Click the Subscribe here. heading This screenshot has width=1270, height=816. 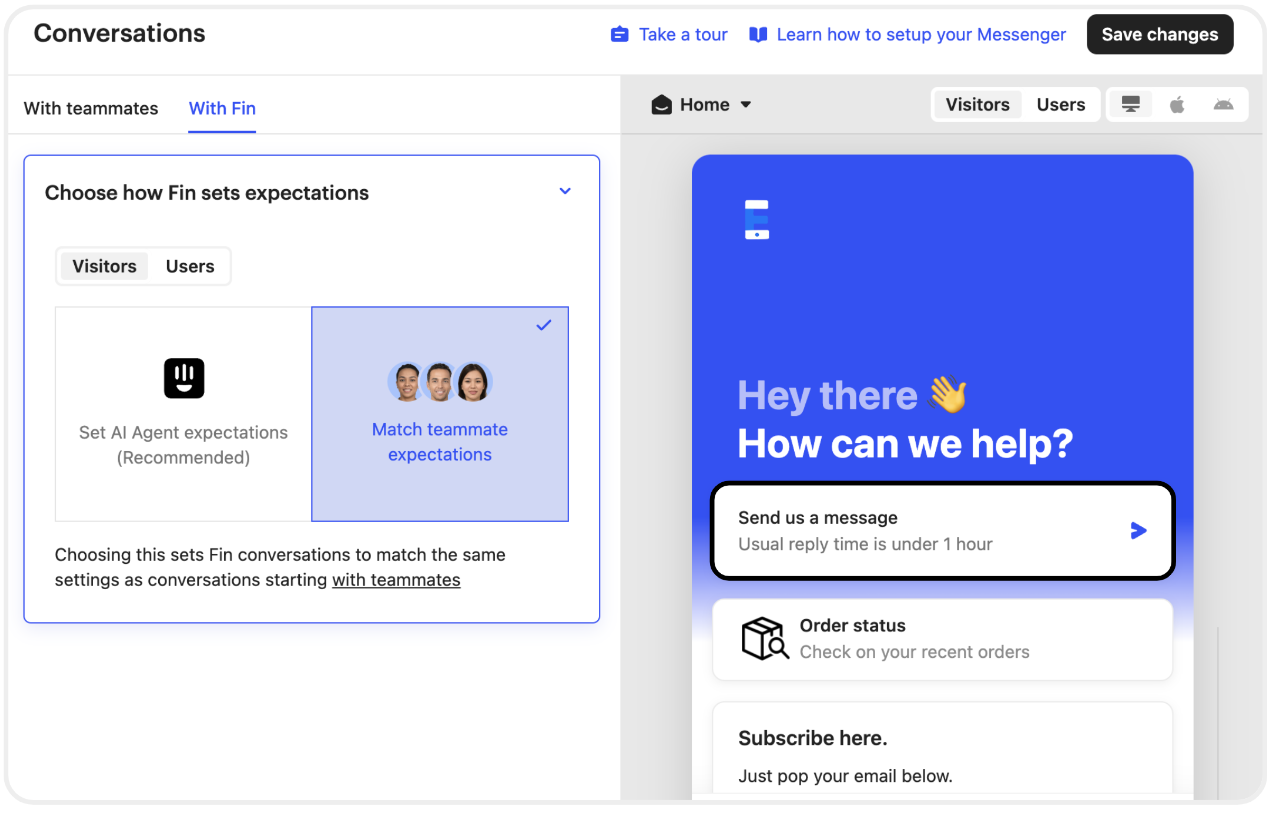(813, 738)
